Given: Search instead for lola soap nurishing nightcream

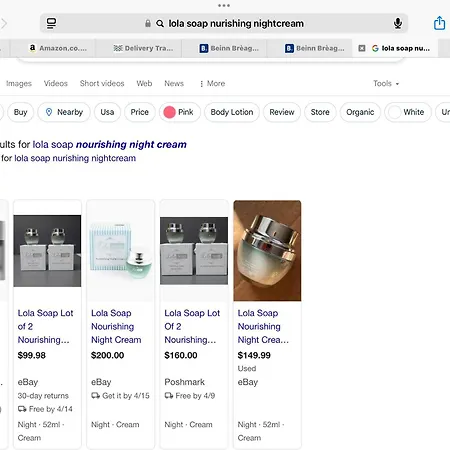Looking at the screenshot, I should pyautogui.click(x=75, y=158).
